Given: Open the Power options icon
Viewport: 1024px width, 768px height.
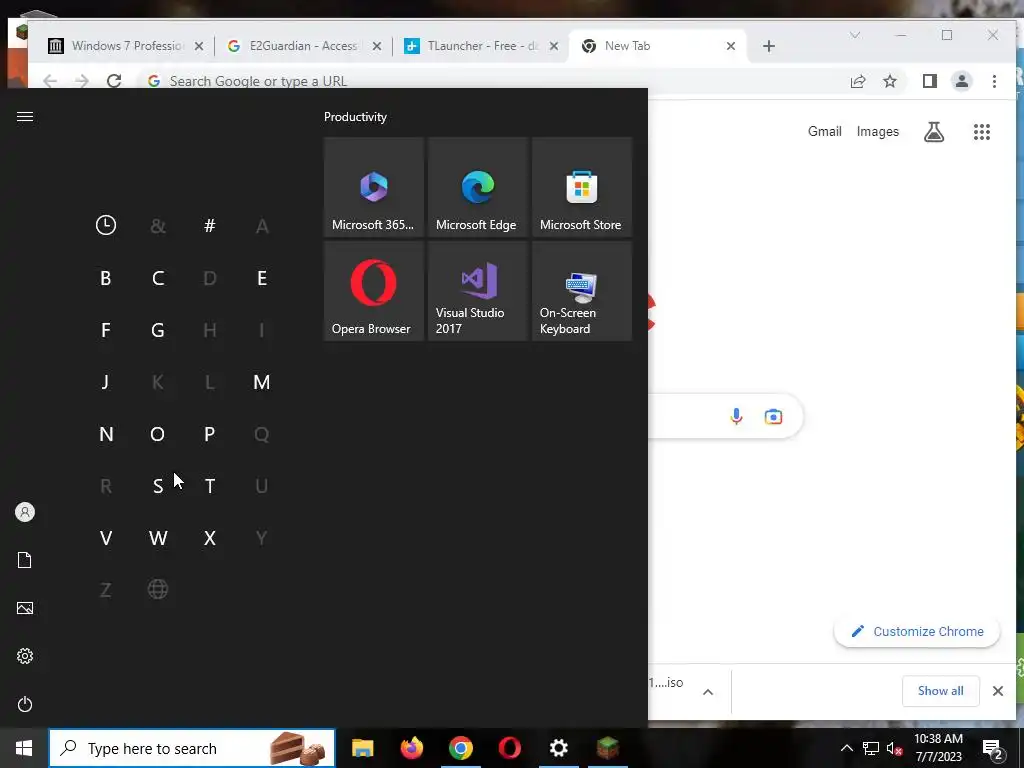Looking at the screenshot, I should pyautogui.click(x=25, y=704).
